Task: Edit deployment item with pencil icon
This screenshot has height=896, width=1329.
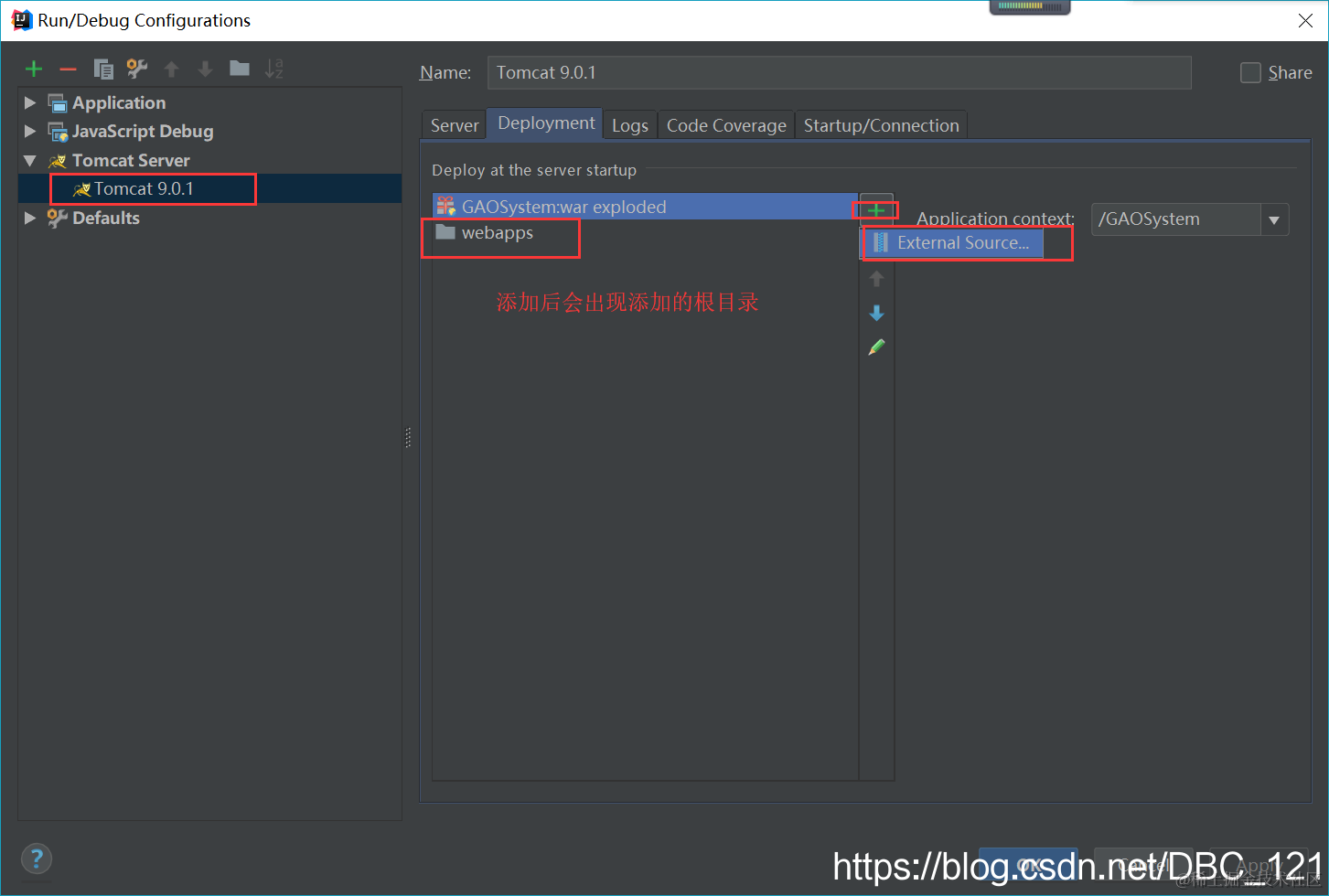Action: [876, 347]
